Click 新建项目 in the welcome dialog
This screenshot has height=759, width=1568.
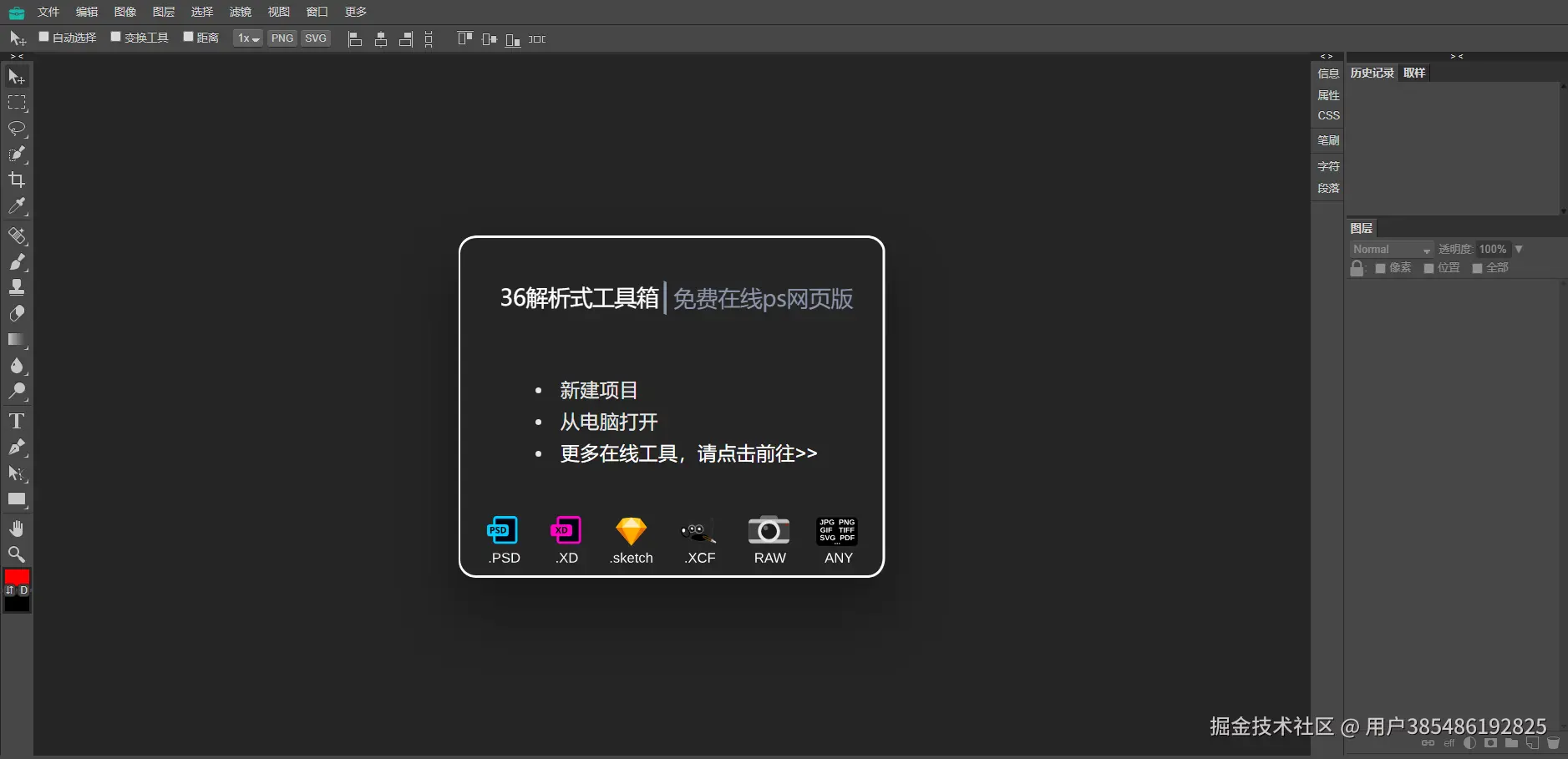[598, 390]
